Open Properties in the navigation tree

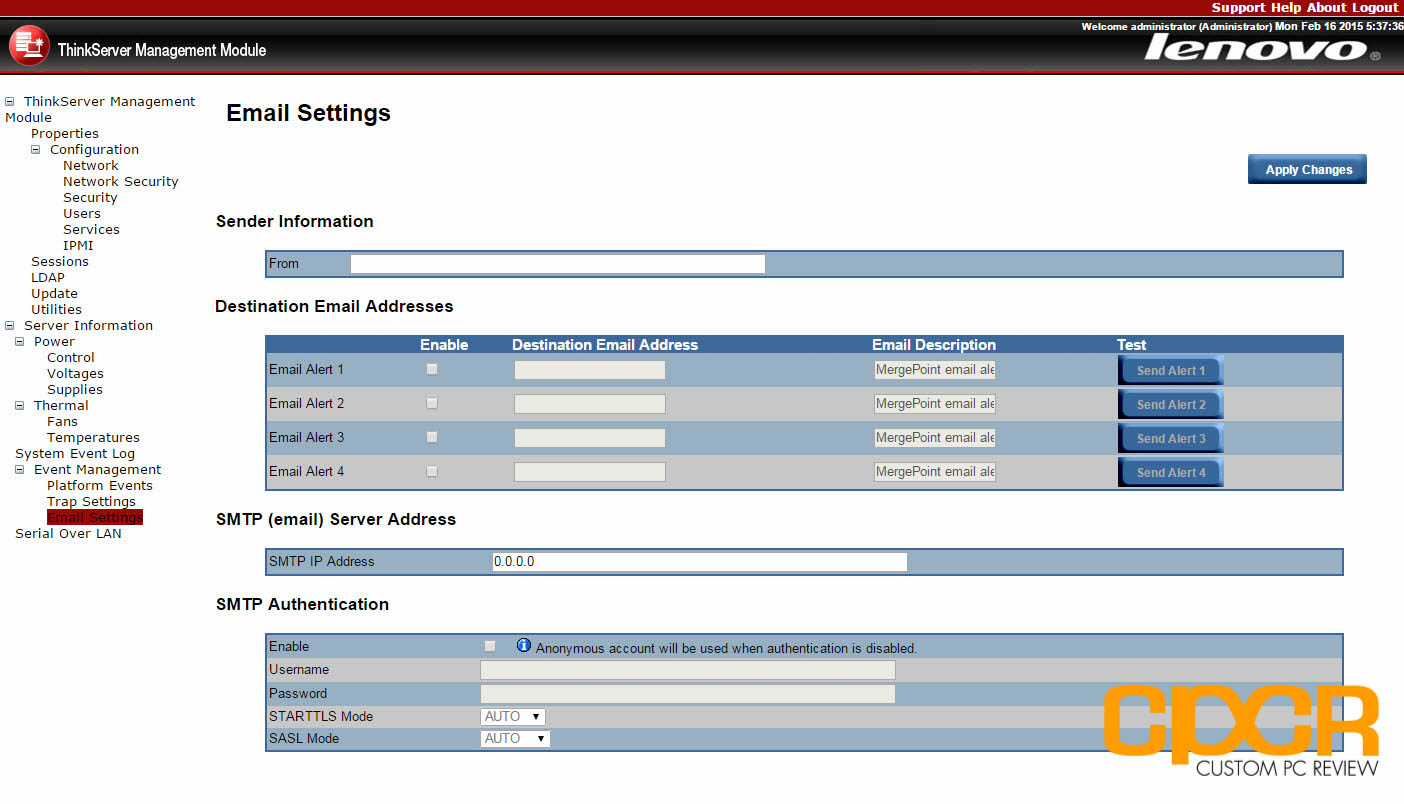[65, 133]
